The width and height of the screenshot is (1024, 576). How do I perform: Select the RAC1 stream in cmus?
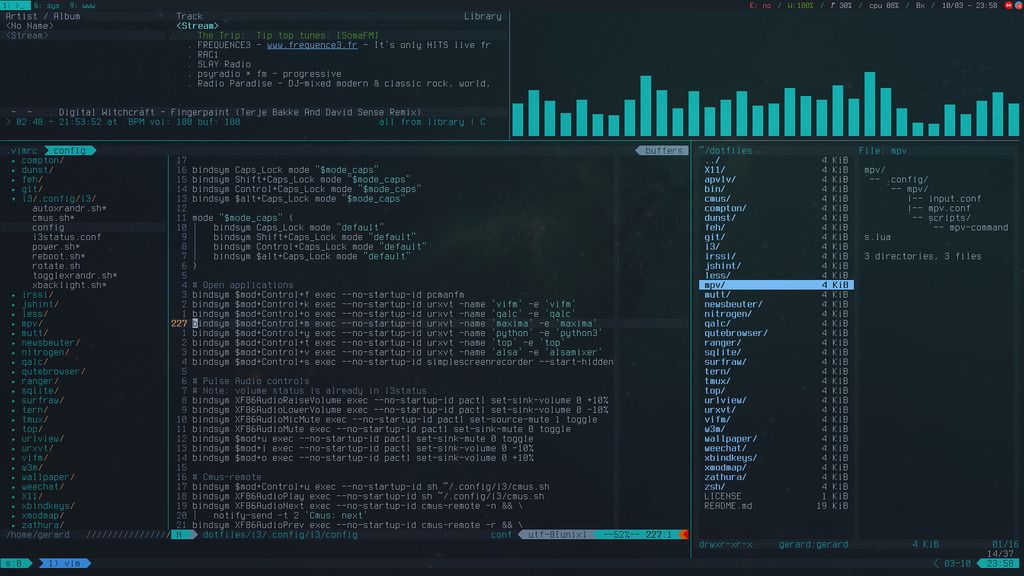(x=208, y=55)
